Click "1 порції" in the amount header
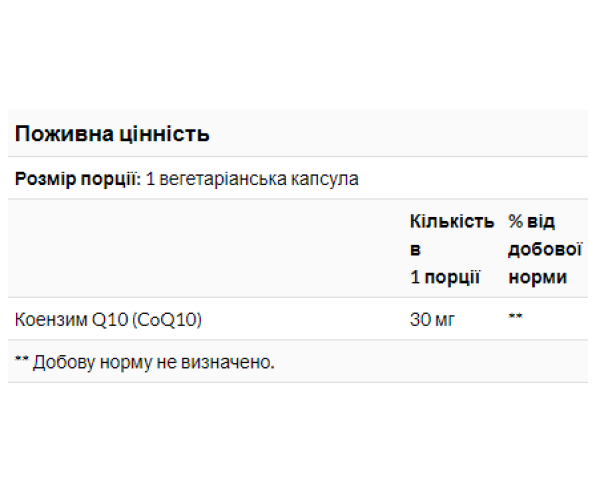600x500 pixels. [x=445, y=277]
